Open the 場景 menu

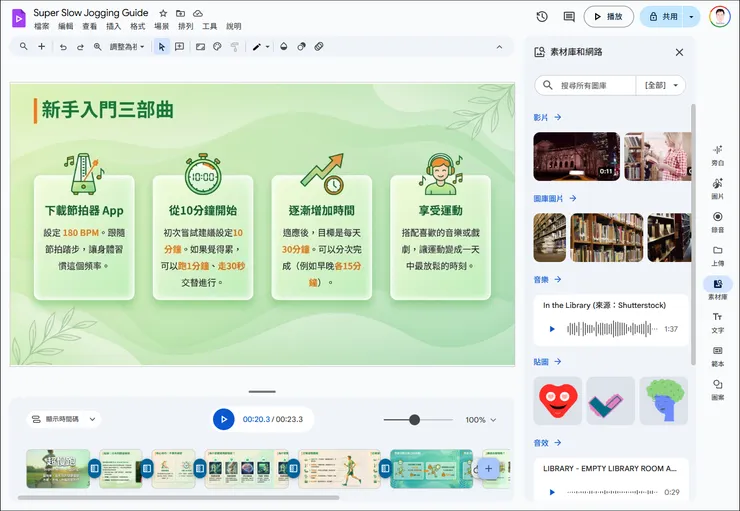click(161, 26)
